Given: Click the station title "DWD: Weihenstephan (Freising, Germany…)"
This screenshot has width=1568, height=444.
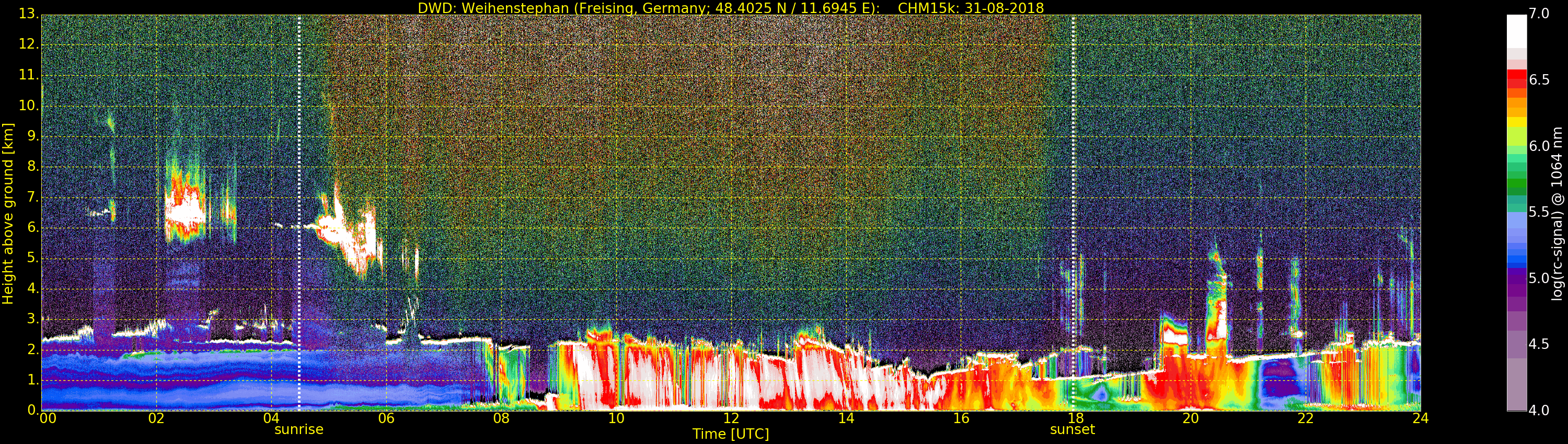Looking at the screenshot, I should pos(649,8).
